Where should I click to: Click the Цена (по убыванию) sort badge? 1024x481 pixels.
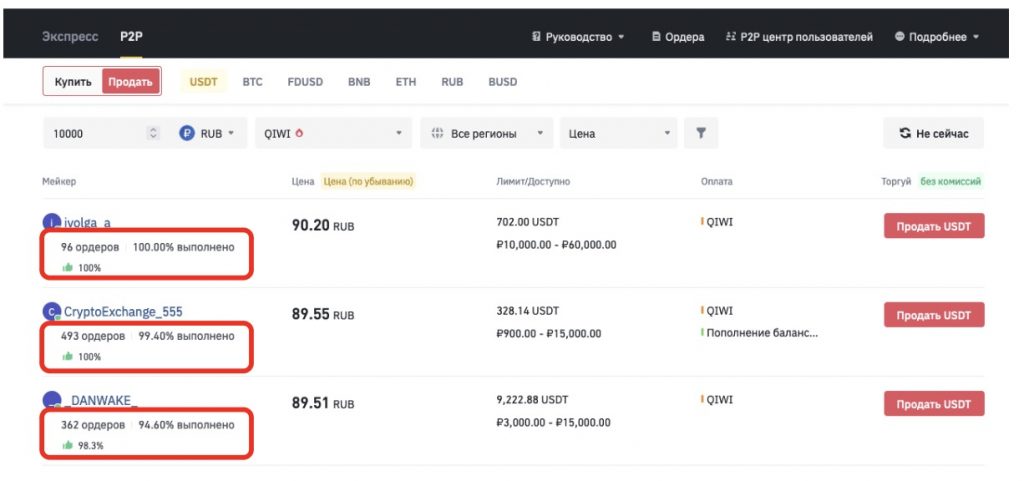[368, 181]
